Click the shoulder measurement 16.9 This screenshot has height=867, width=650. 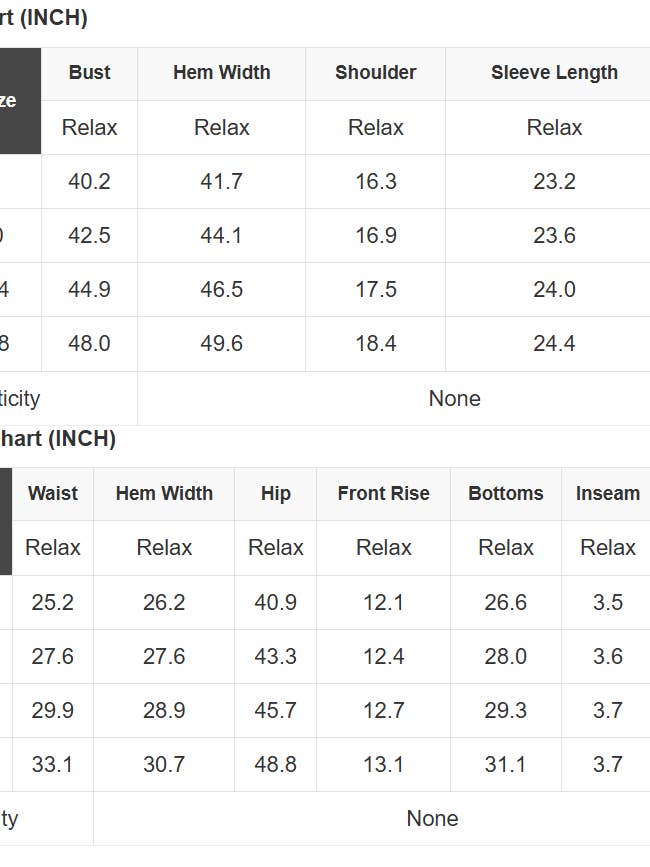[375, 236]
